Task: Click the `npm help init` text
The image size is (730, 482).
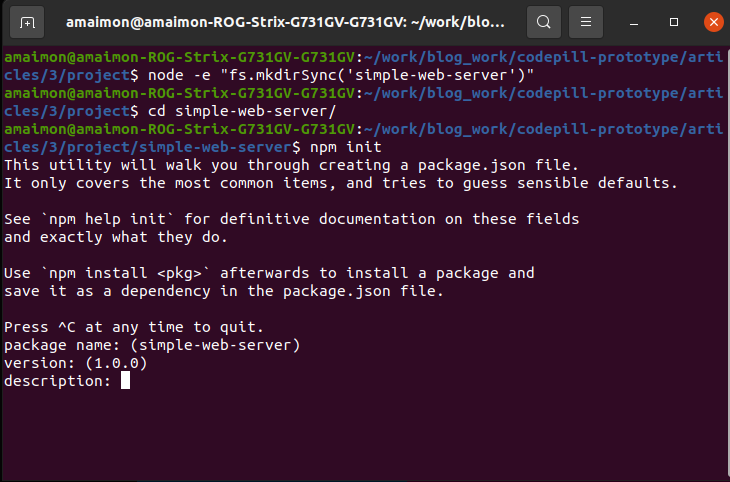Action: (x=105, y=219)
